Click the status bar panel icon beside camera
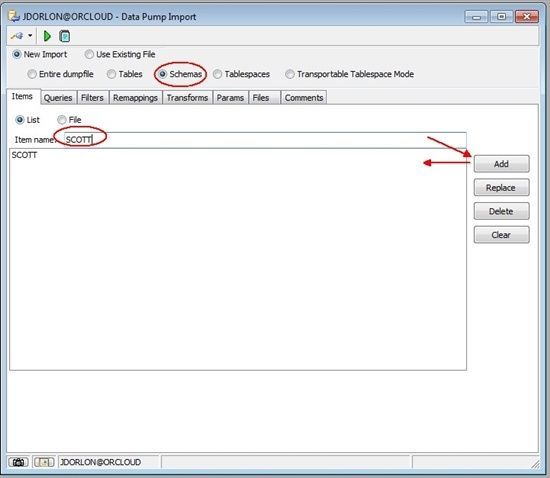The image size is (550, 478). pos(43,462)
